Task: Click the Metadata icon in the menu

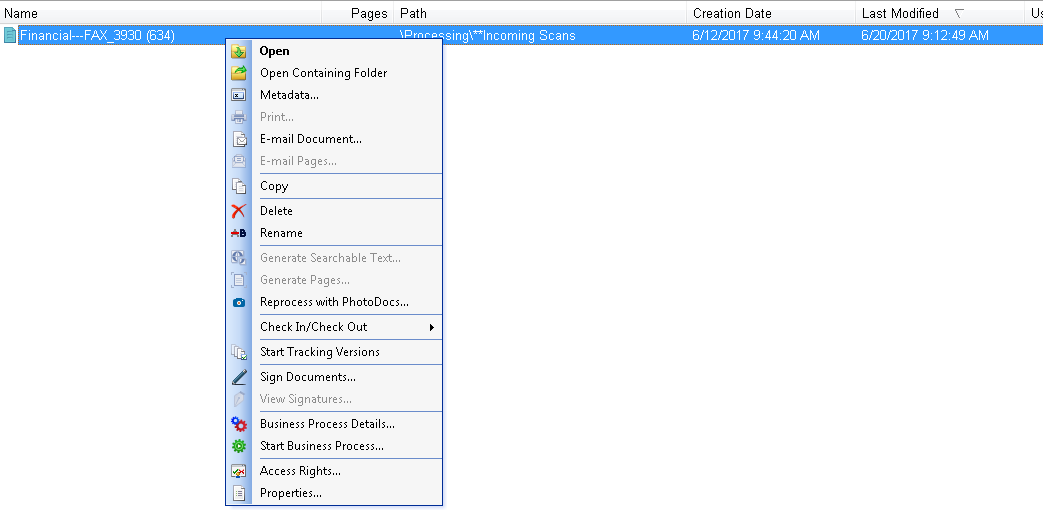Action: pyautogui.click(x=239, y=95)
